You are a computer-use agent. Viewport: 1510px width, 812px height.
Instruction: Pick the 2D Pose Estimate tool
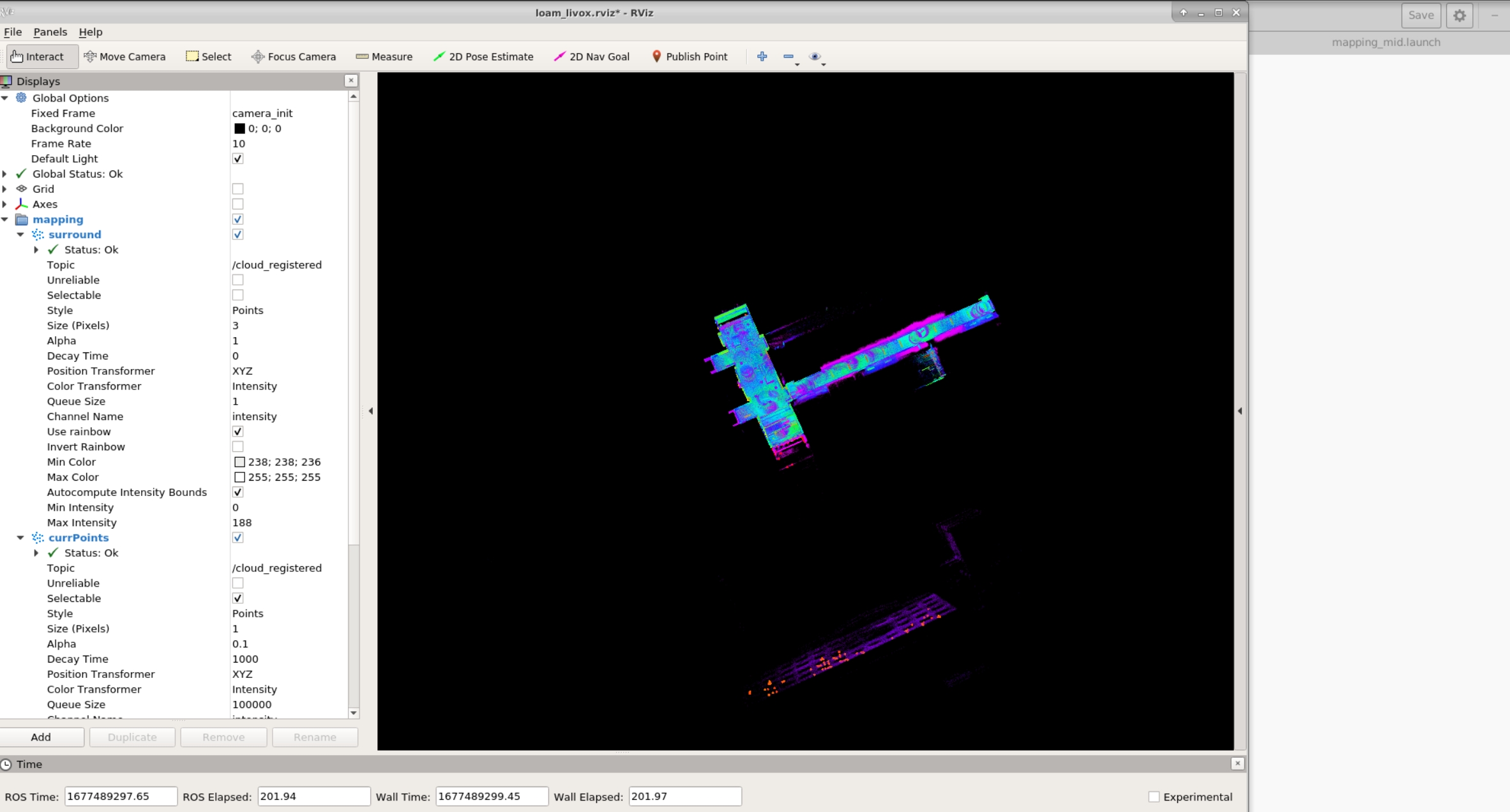[483, 57]
